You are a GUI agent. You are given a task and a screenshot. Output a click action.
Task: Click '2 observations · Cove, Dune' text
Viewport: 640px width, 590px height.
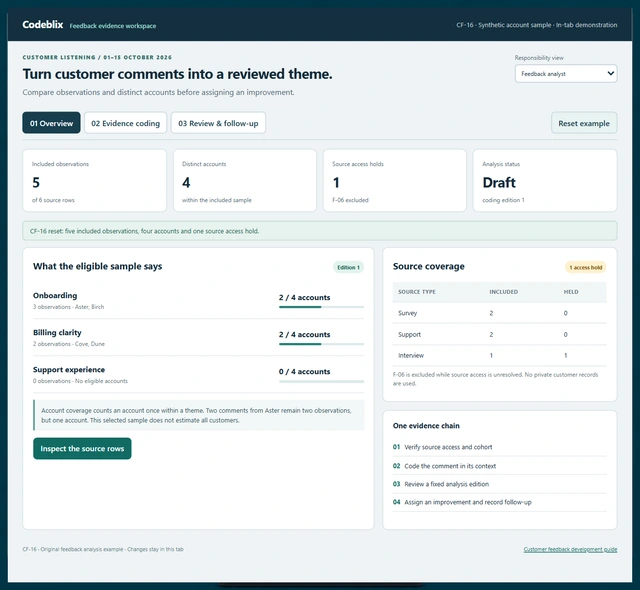tap(69, 344)
